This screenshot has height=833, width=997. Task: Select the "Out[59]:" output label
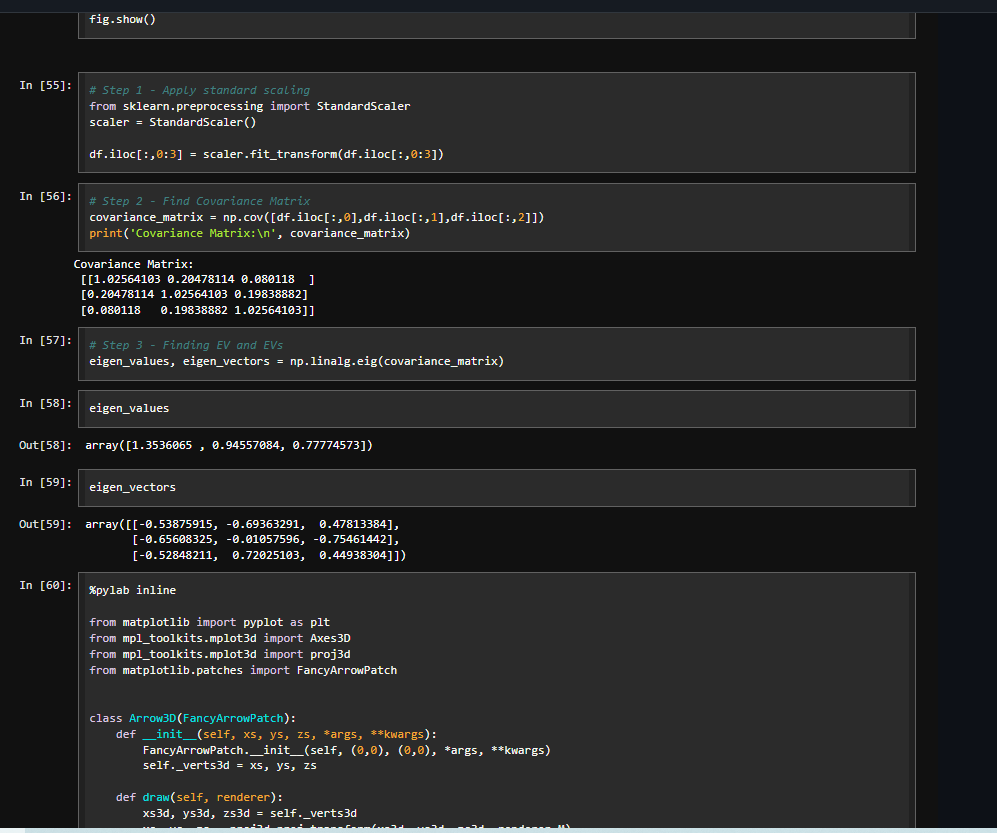[45, 525]
